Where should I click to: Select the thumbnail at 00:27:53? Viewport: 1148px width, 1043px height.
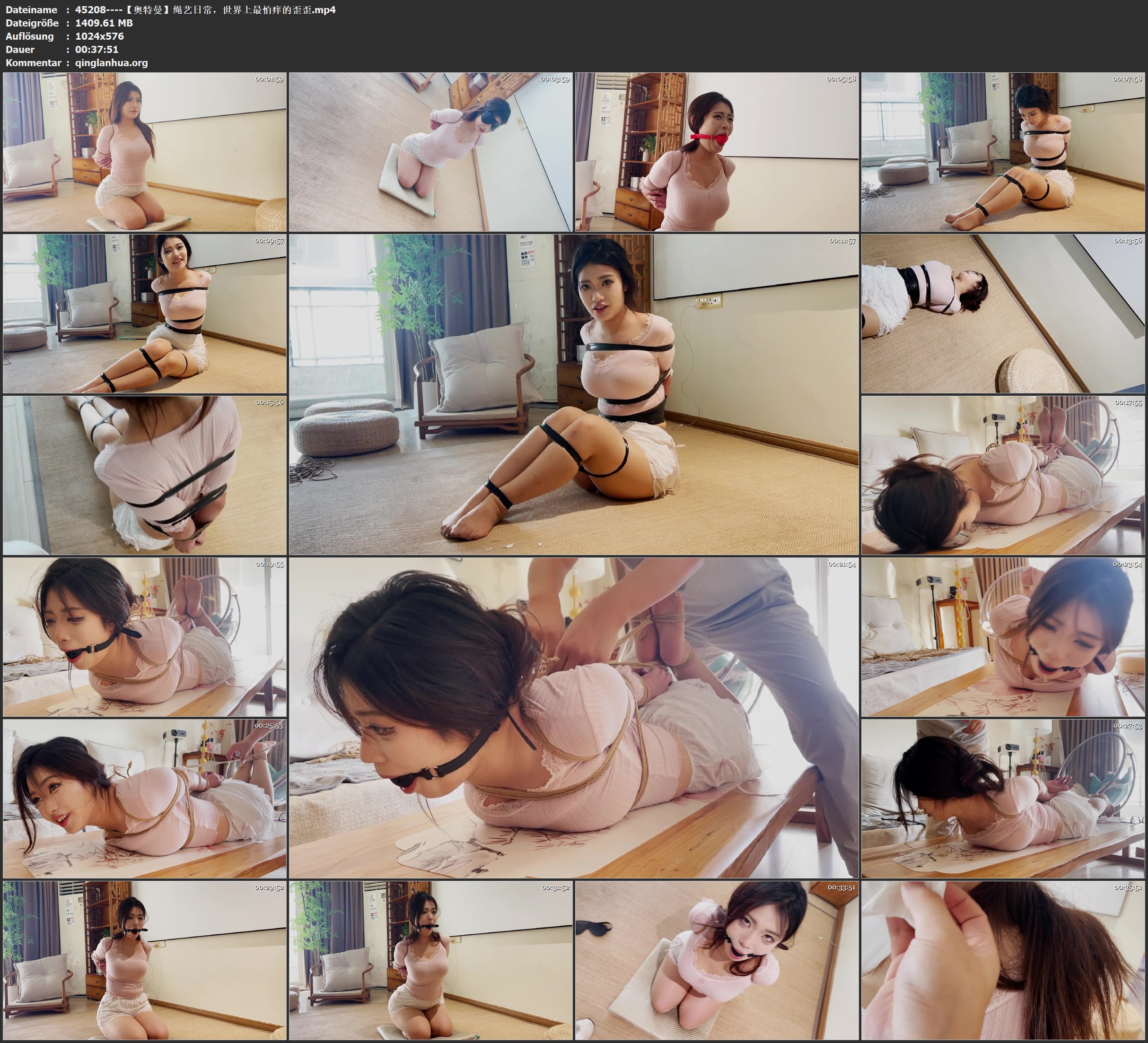[1002, 799]
